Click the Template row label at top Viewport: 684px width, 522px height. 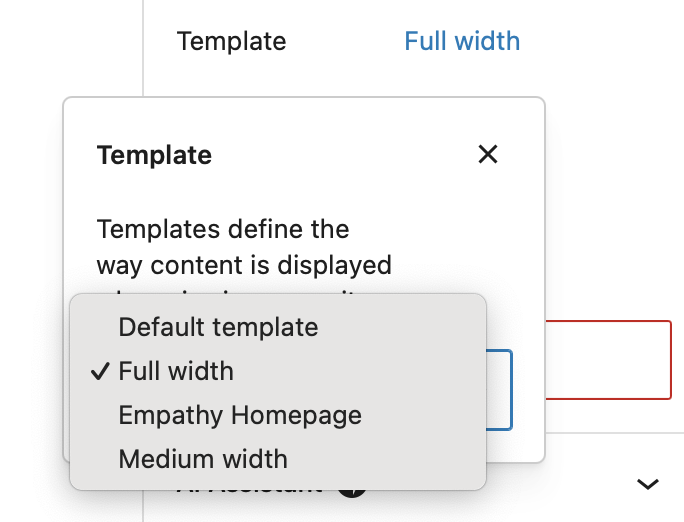point(231,41)
